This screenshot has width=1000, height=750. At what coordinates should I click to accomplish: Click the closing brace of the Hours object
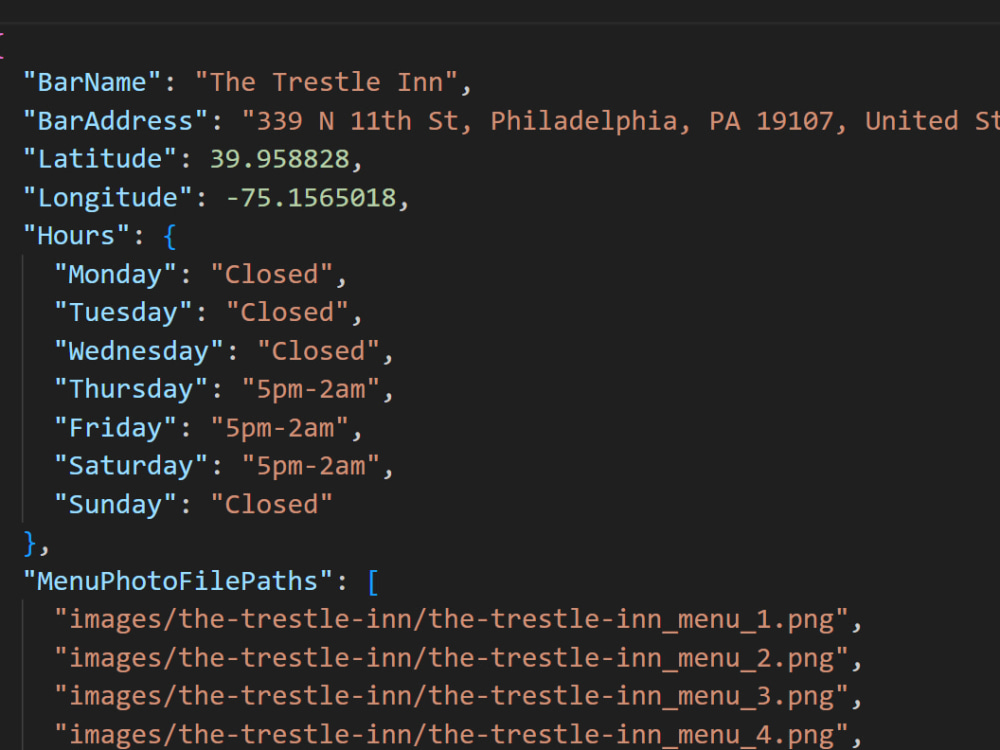pyautogui.click(x=29, y=543)
